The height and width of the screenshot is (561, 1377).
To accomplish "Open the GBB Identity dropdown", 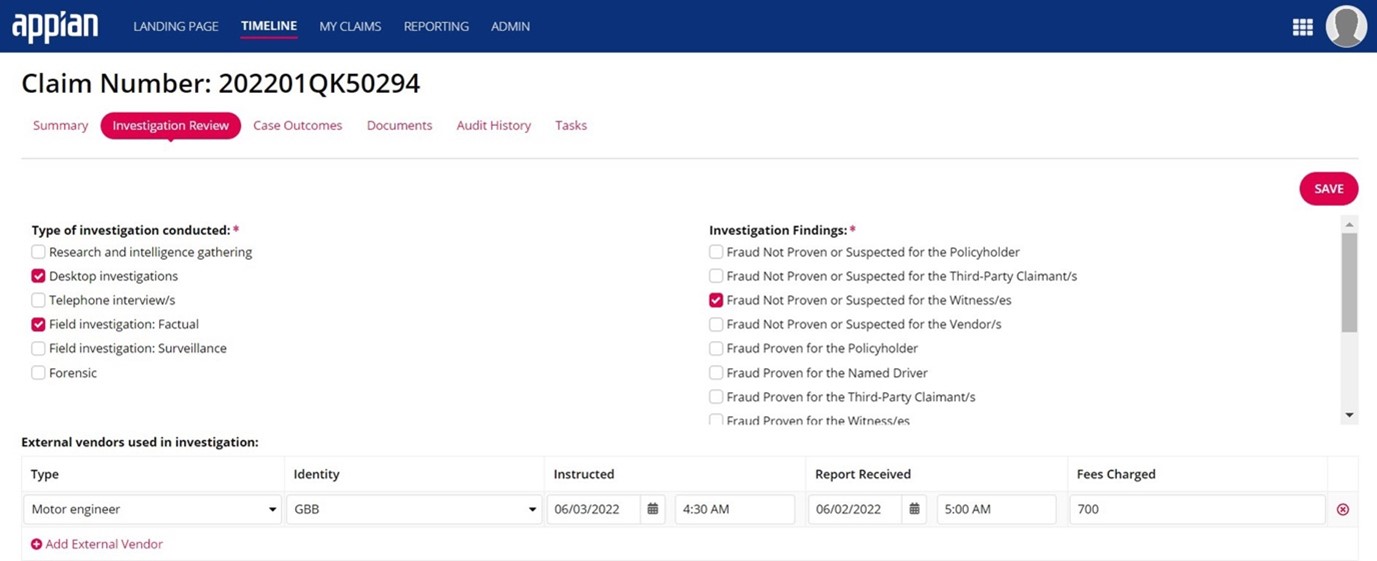I will point(414,509).
